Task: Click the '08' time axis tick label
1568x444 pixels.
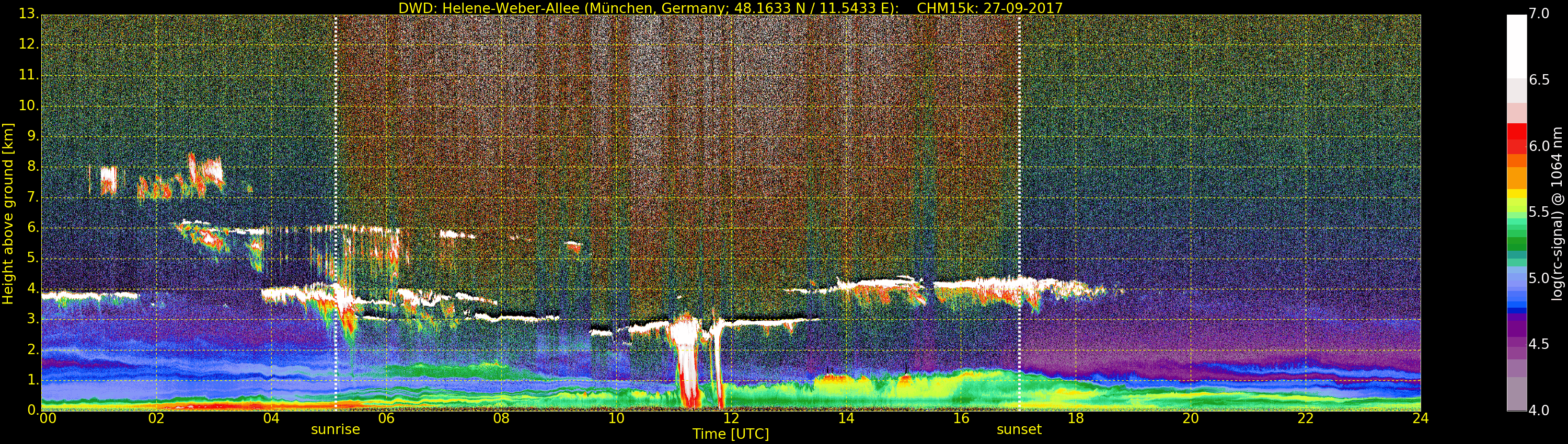Action: (x=501, y=418)
